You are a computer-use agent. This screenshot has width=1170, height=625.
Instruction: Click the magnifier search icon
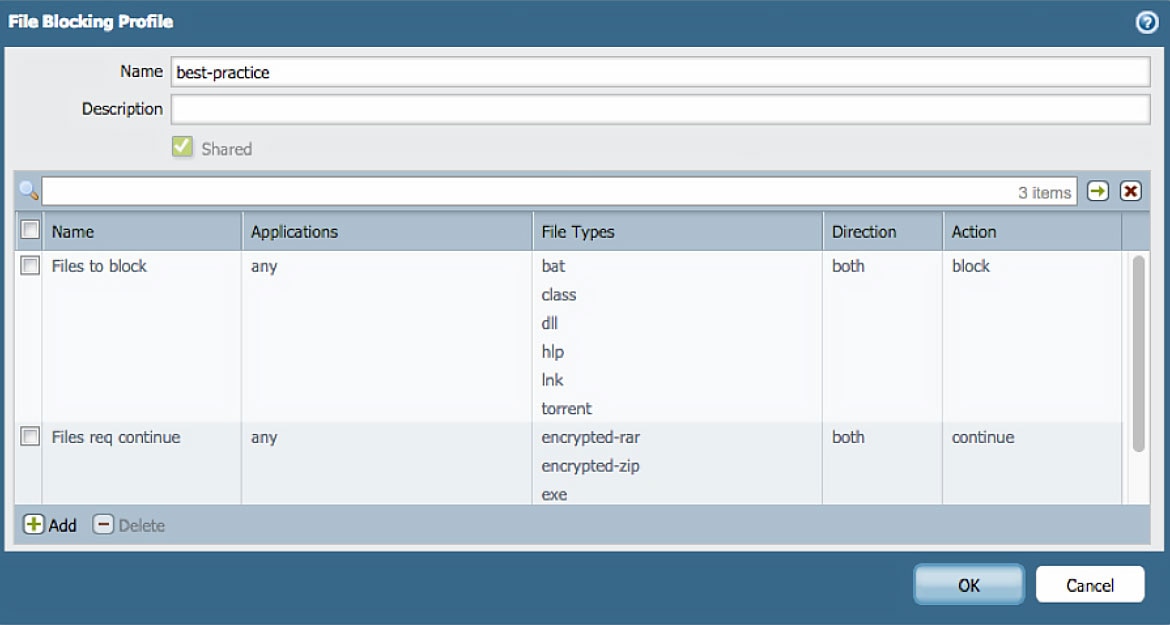[28, 191]
